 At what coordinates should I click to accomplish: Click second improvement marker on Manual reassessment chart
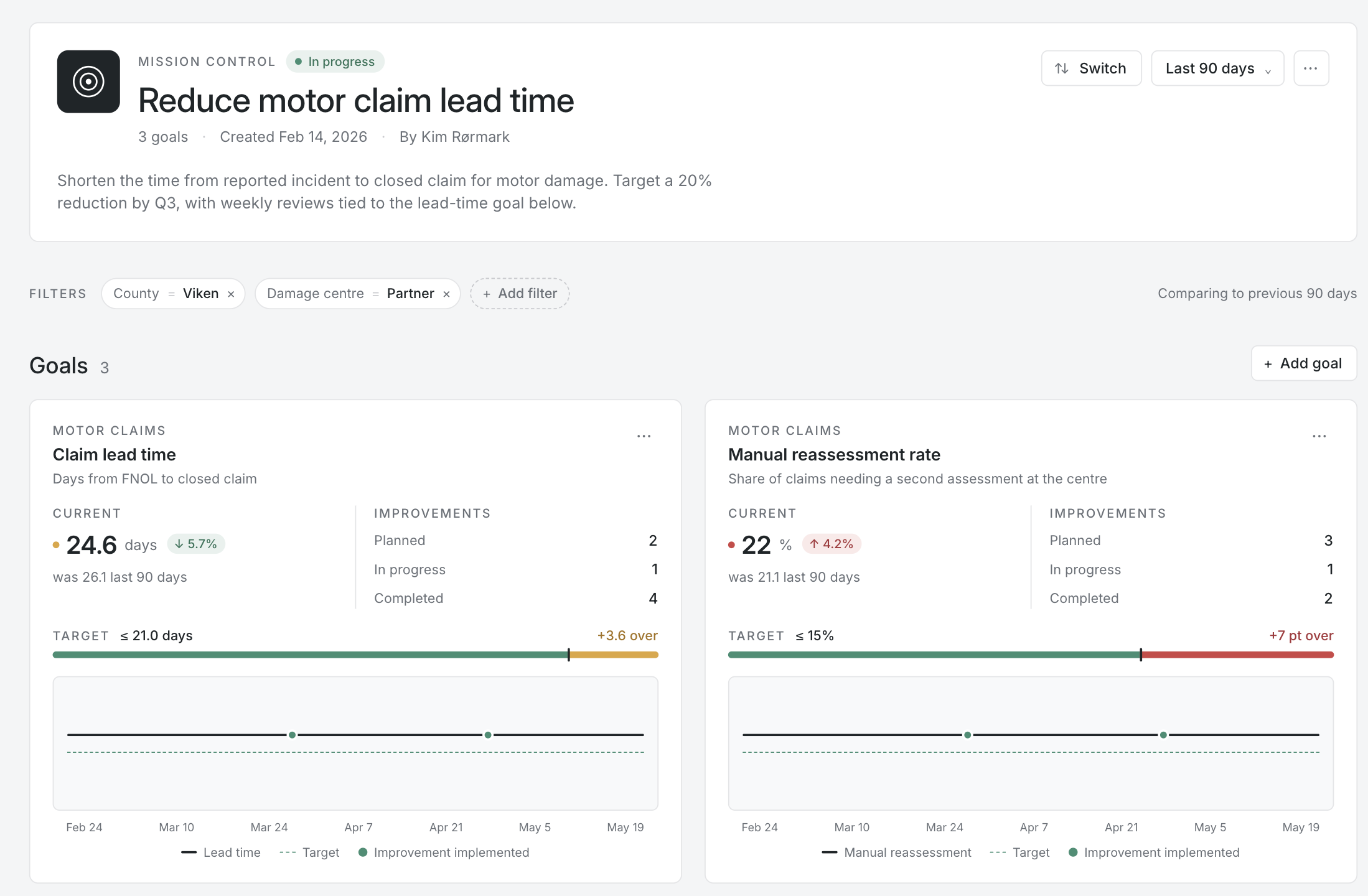[x=1163, y=735]
